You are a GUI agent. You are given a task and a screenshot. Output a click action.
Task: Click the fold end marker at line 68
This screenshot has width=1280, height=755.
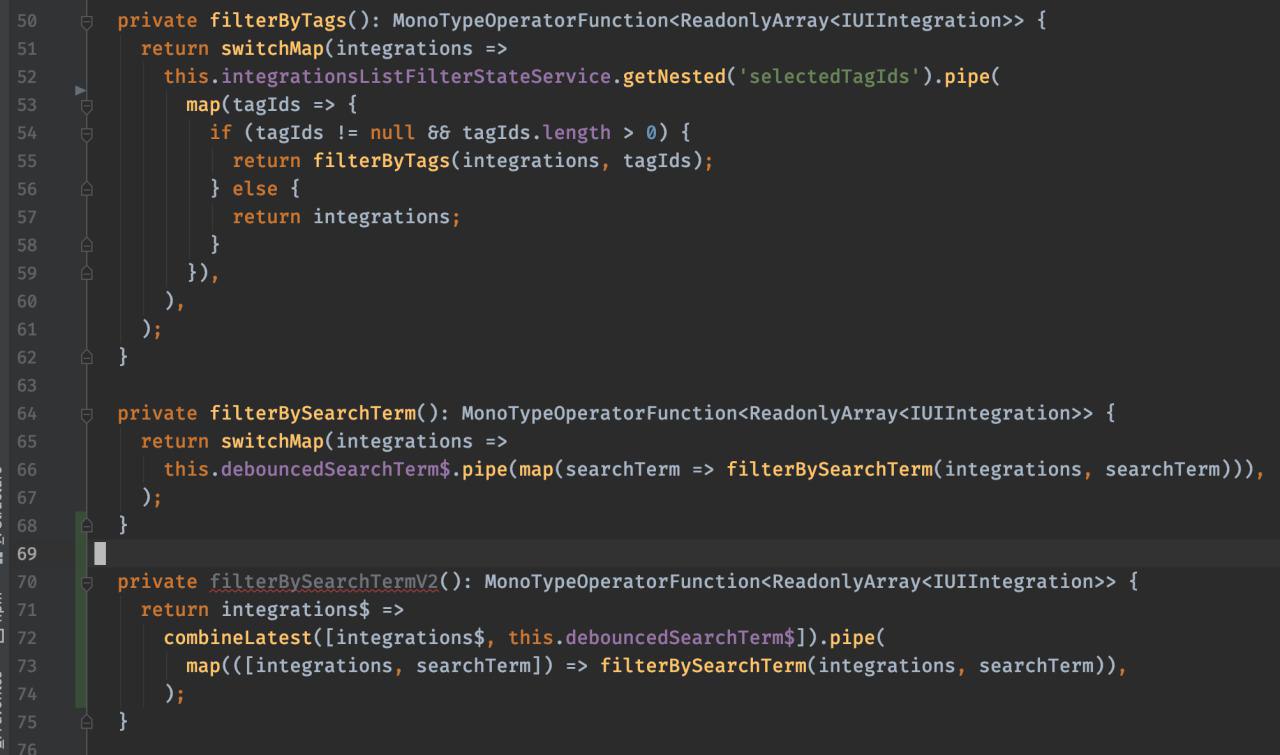point(87,525)
